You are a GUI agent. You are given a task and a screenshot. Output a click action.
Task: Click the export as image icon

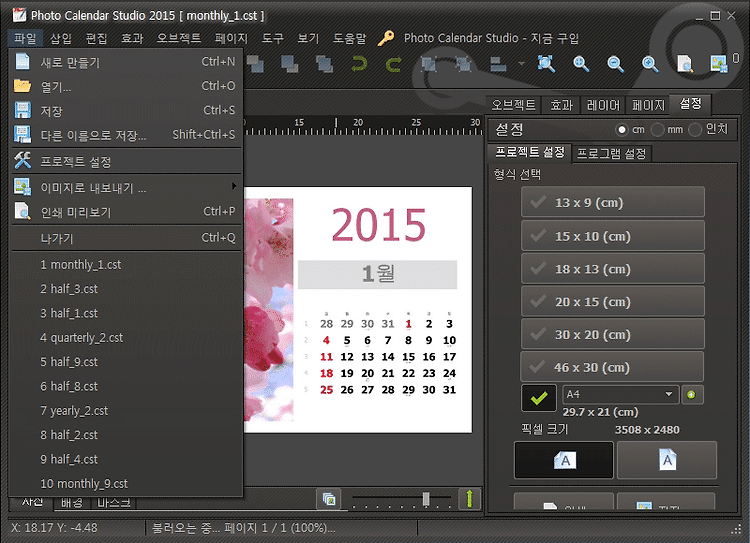(x=22, y=187)
